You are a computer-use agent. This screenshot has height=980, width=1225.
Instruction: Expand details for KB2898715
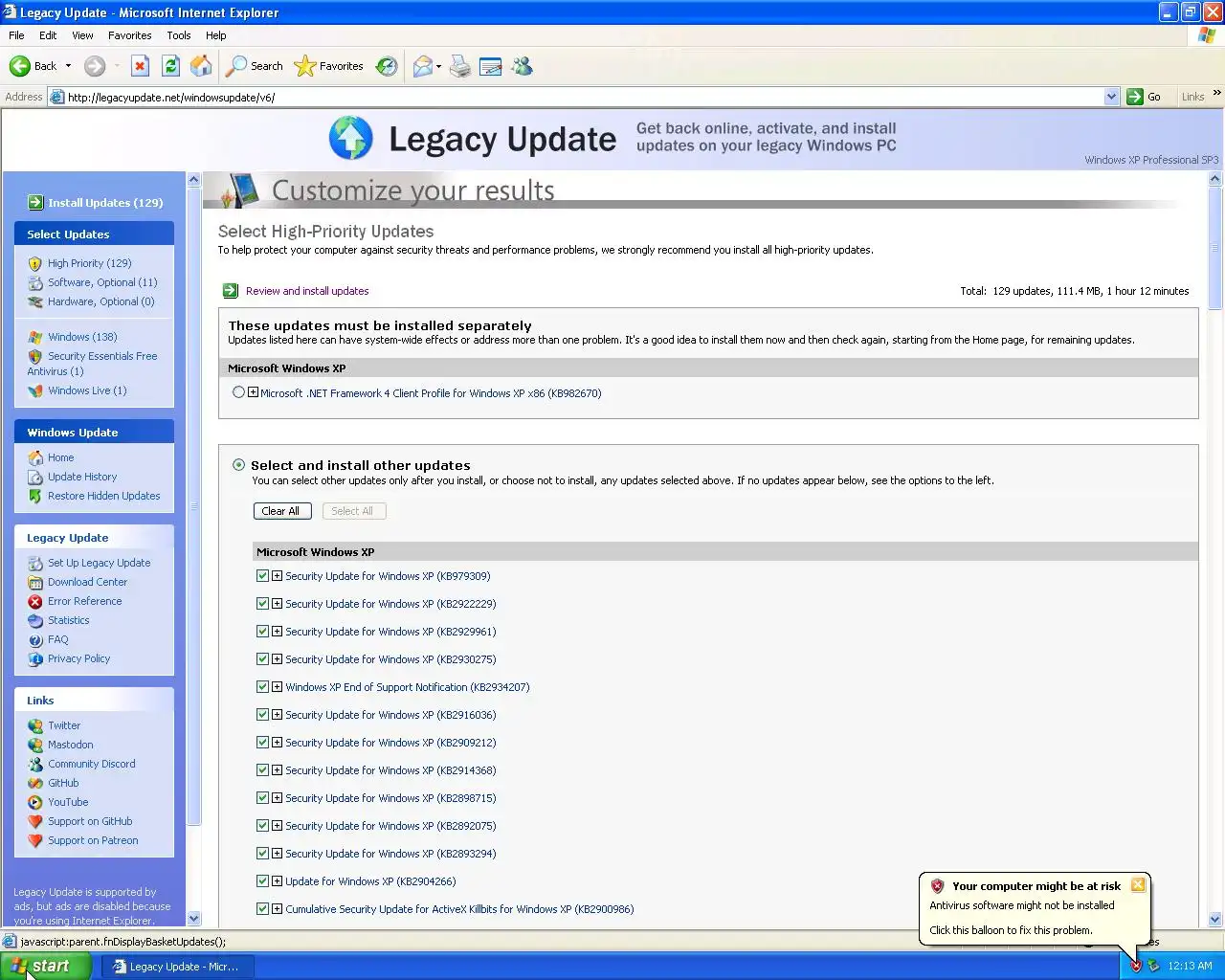click(x=277, y=798)
